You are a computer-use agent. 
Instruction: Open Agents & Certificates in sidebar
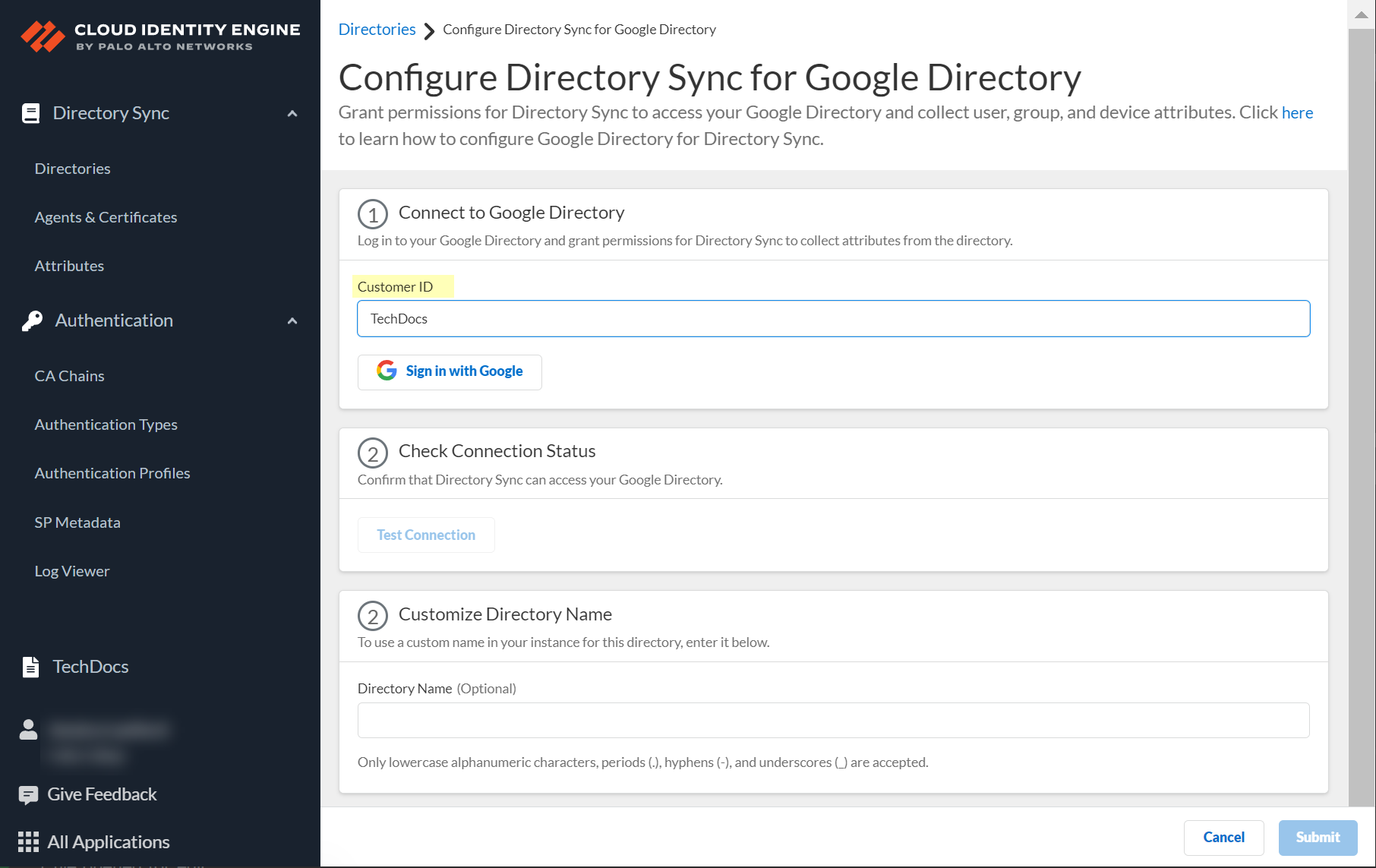tap(106, 217)
